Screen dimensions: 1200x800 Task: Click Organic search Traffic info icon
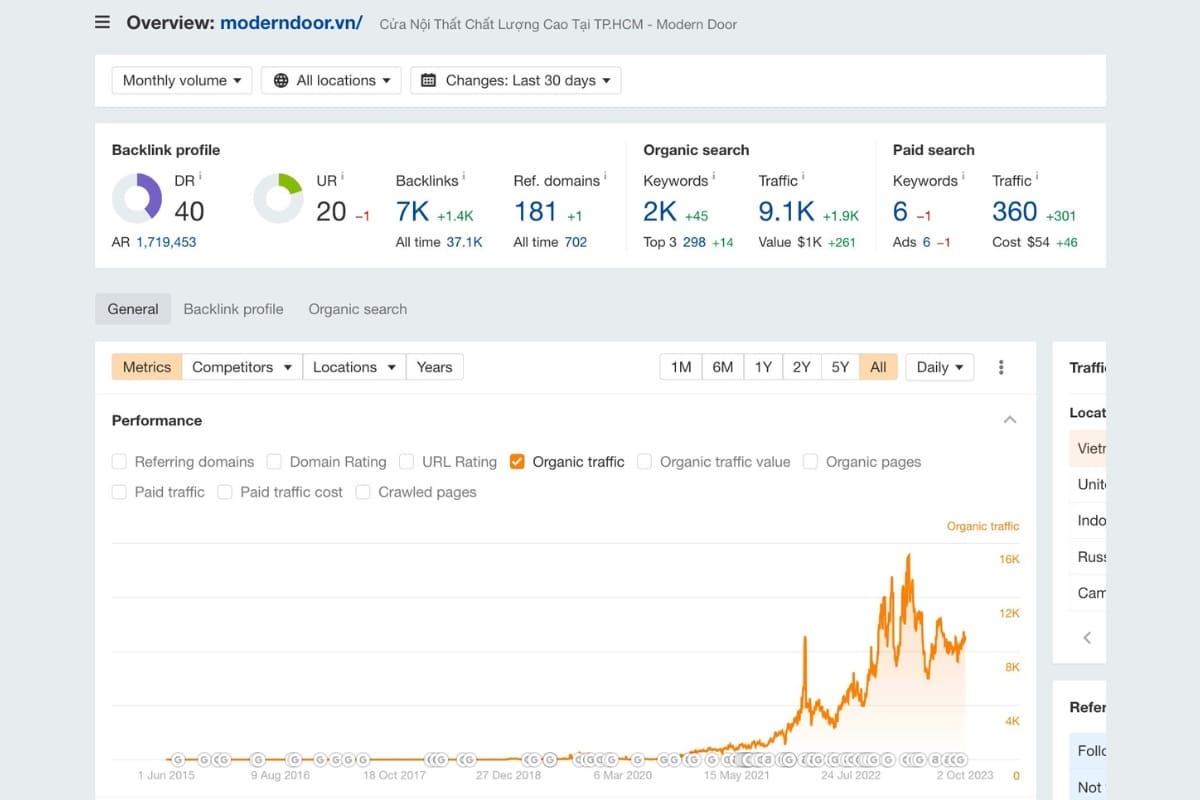(803, 176)
